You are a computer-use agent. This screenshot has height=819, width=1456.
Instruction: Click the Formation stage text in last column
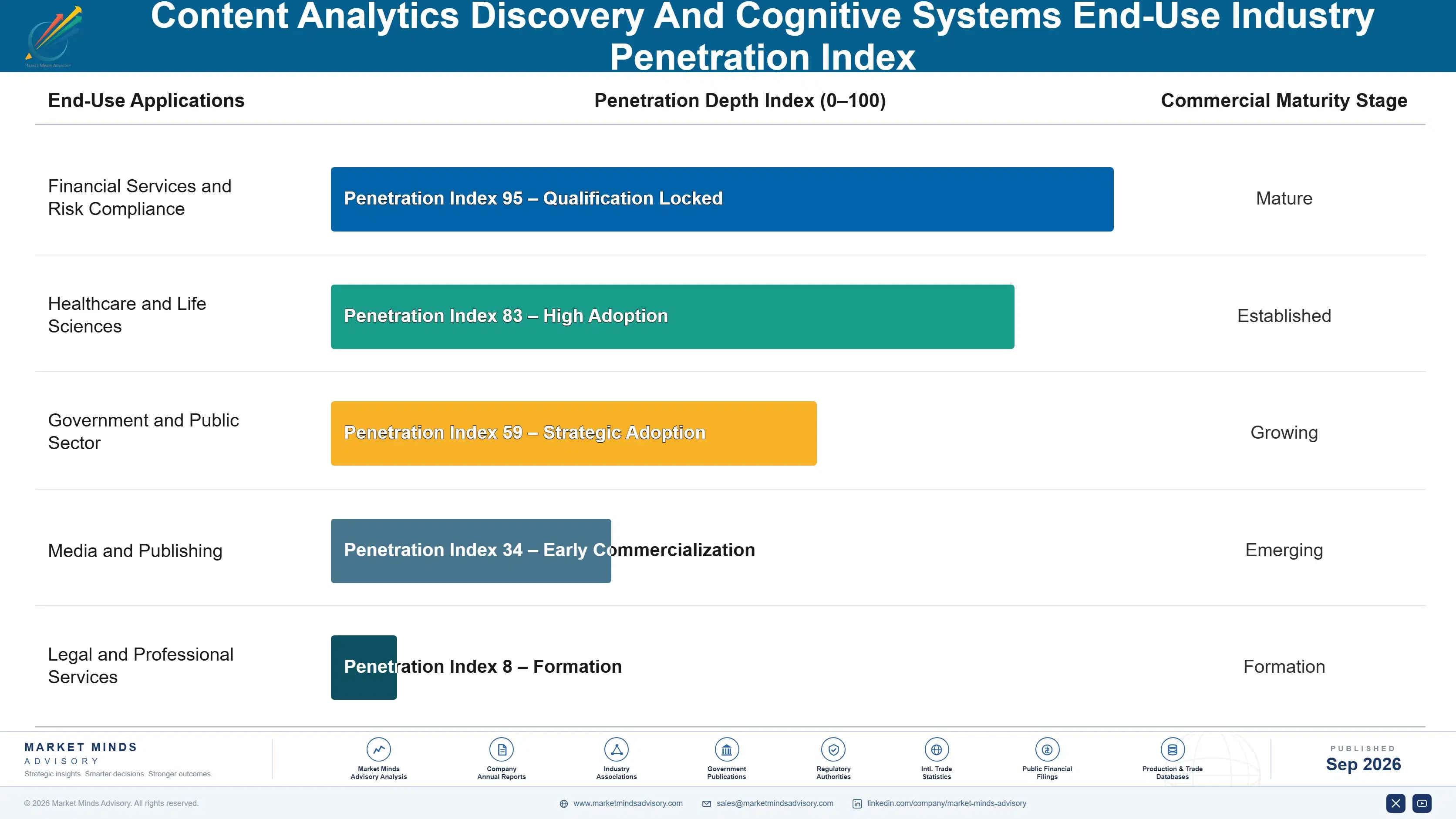pos(1284,667)
